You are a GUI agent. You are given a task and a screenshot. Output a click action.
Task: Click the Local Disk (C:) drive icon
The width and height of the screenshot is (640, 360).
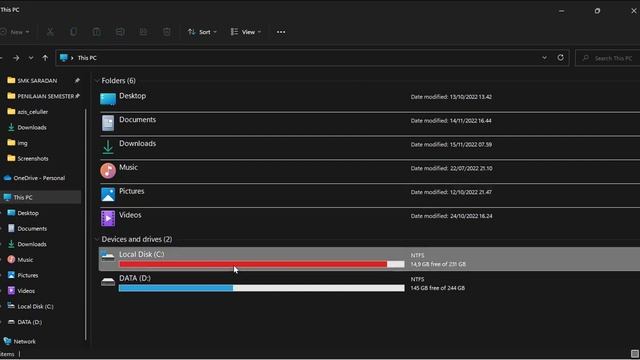click(108, 256)
